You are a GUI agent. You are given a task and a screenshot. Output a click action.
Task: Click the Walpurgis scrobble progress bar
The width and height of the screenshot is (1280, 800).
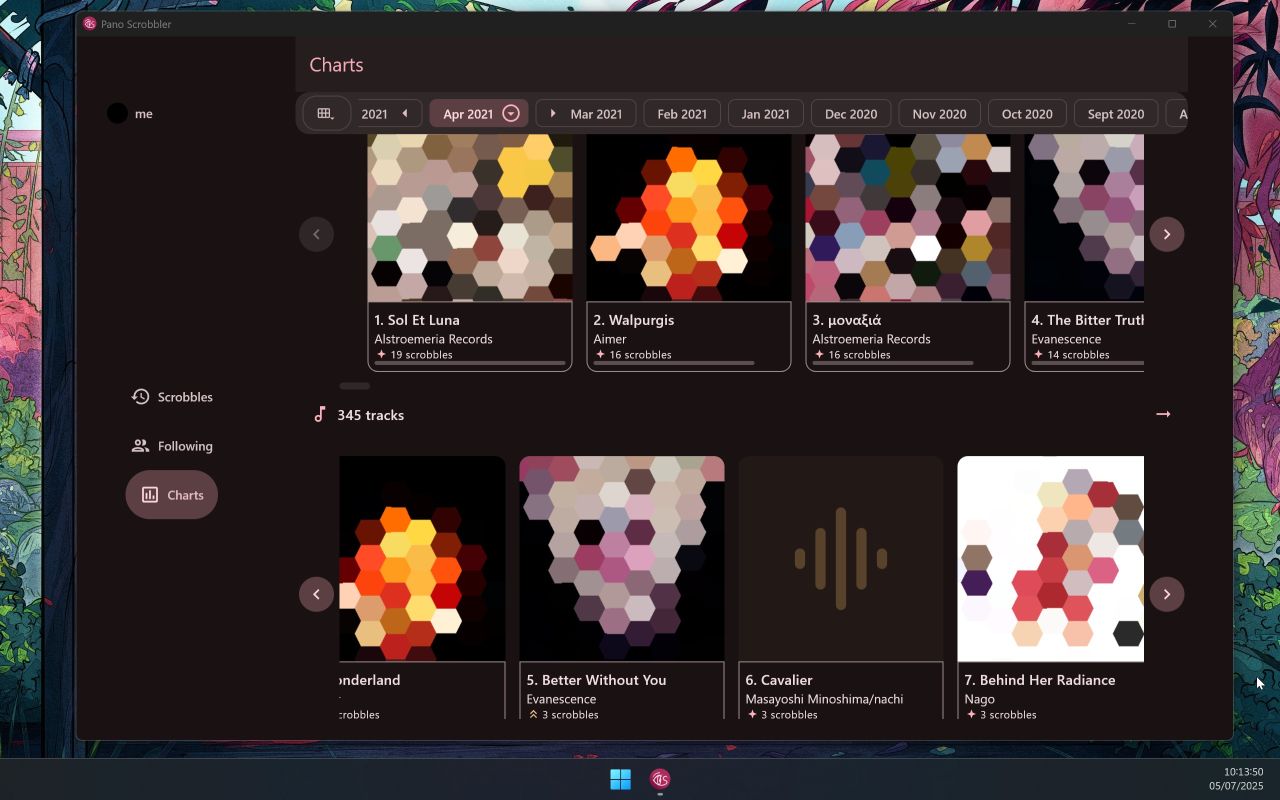[674, 363]
